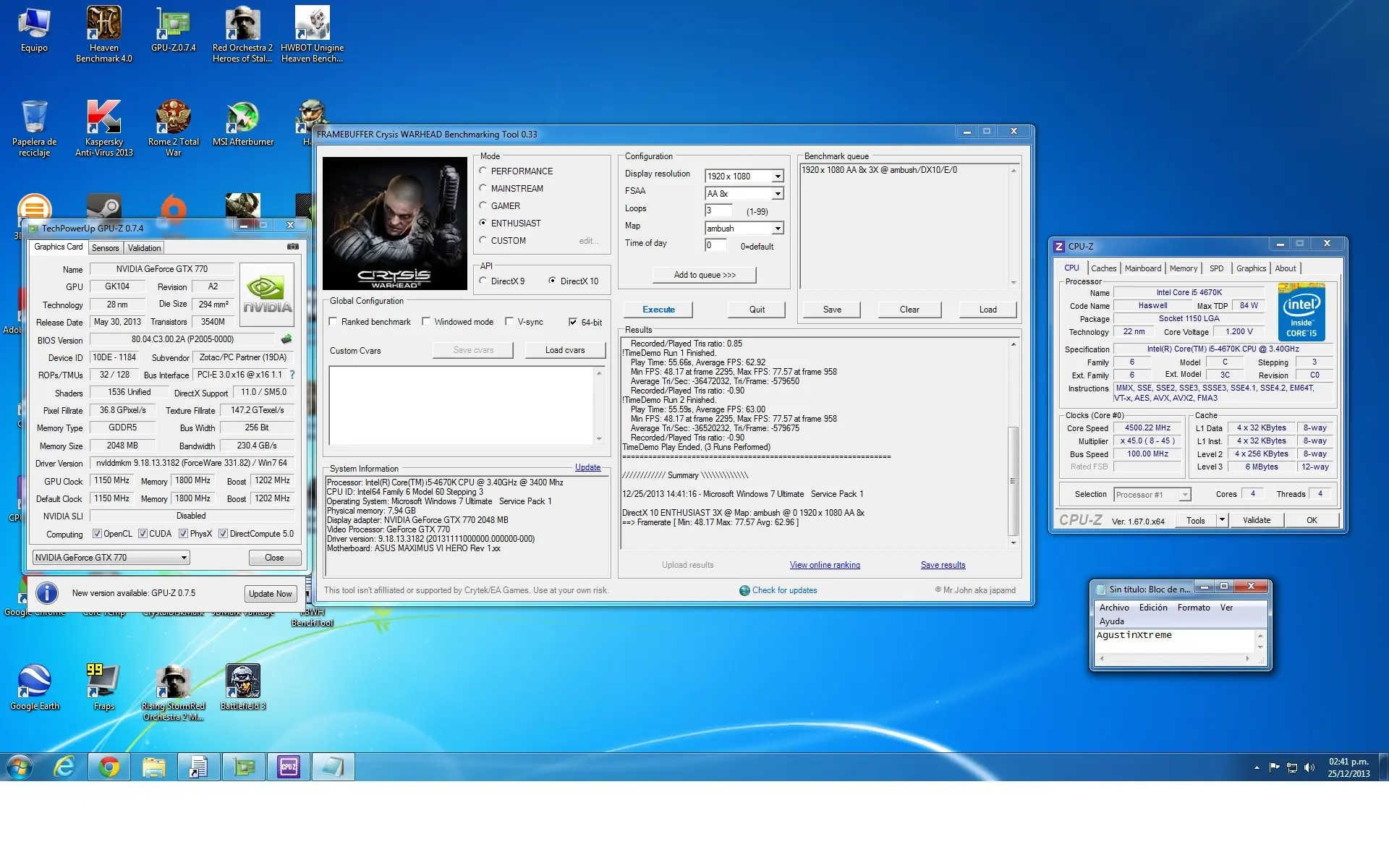Switch the API to DirectX 9
Image resolution: width=1389 pixels, height=868 pixels.
[483, 281]
